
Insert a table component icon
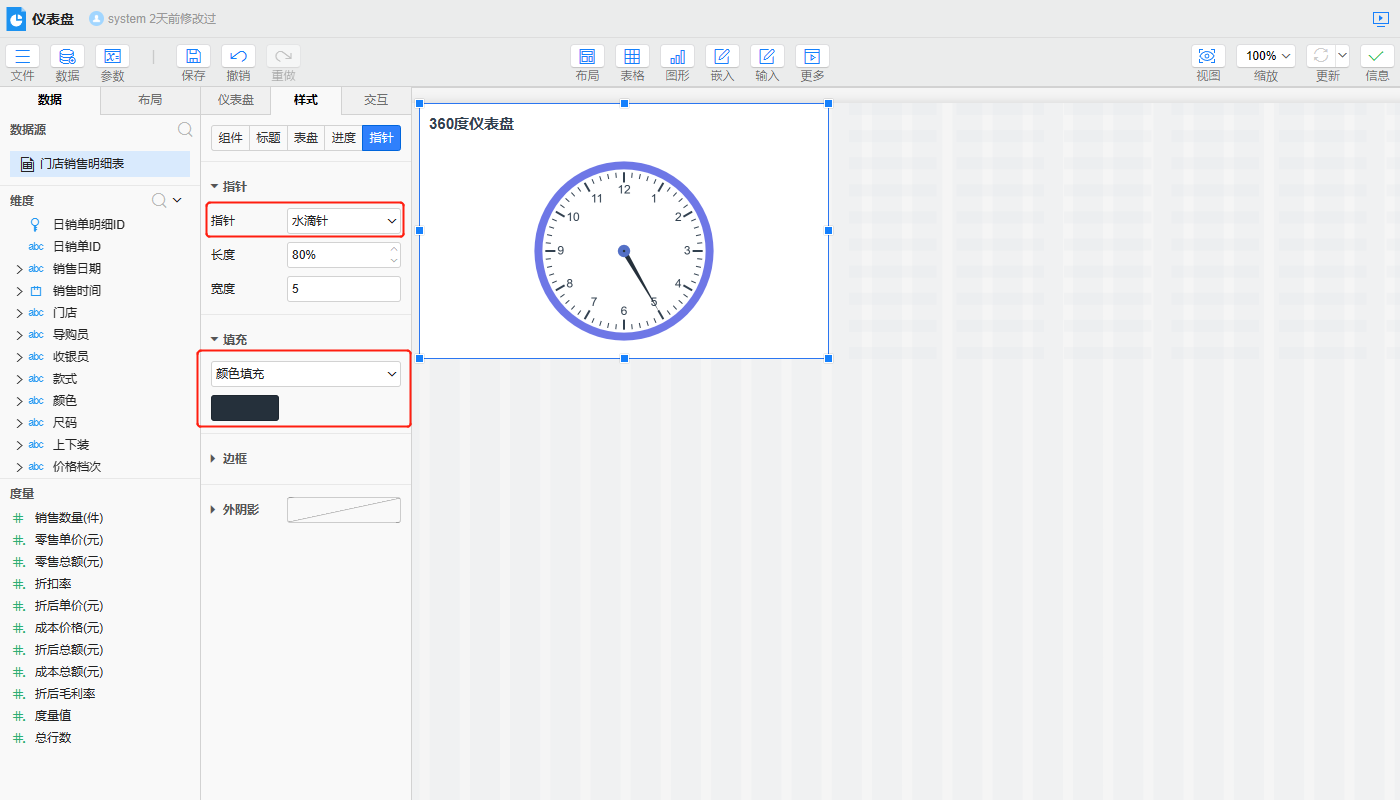pos(632,57)
